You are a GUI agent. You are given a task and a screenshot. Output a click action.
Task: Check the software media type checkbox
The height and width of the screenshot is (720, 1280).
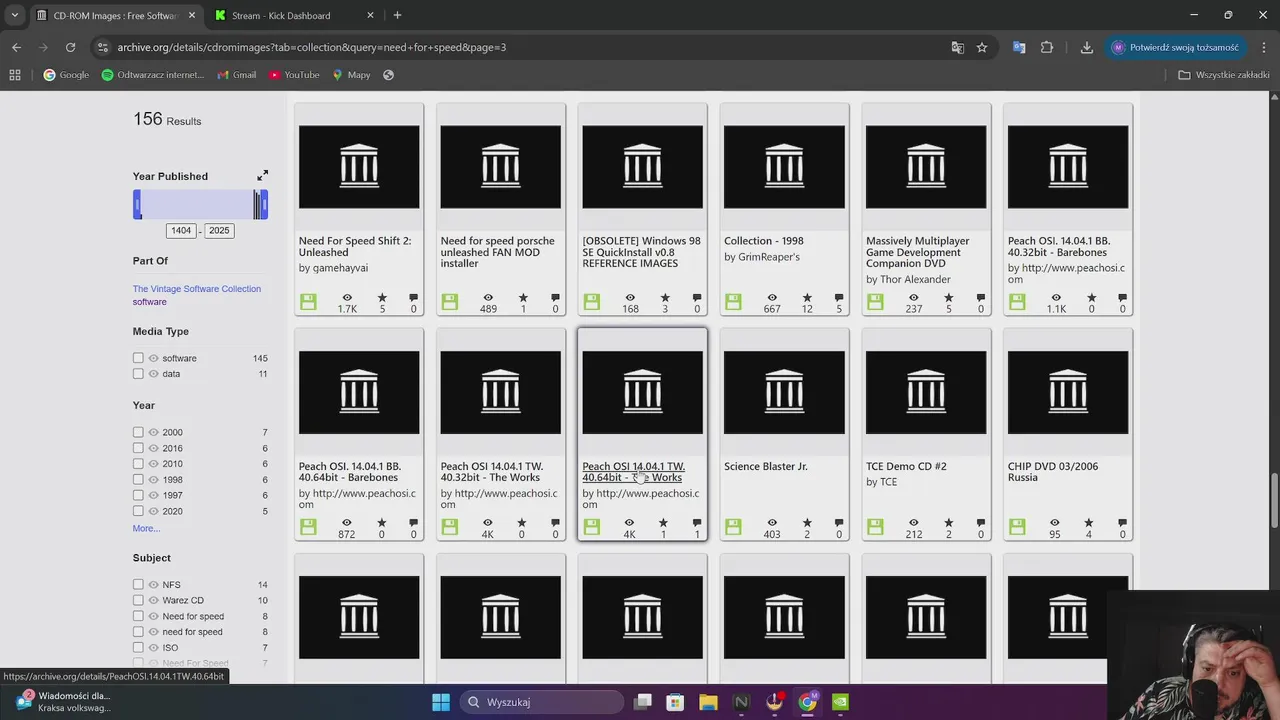coord(138,358)
